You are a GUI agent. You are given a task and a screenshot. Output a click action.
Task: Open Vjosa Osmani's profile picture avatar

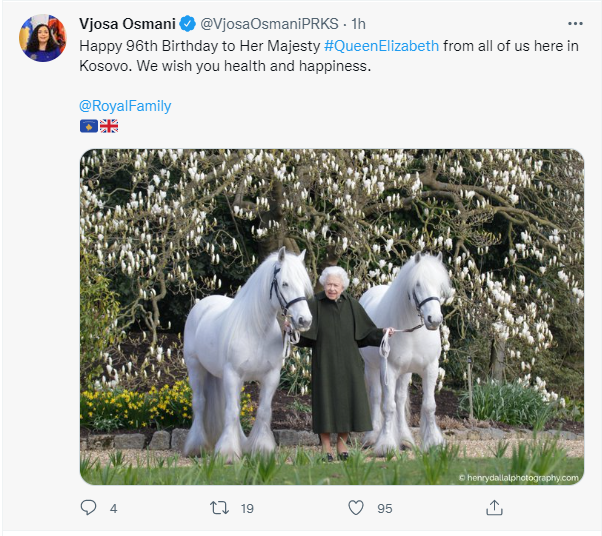pos(42,38)
